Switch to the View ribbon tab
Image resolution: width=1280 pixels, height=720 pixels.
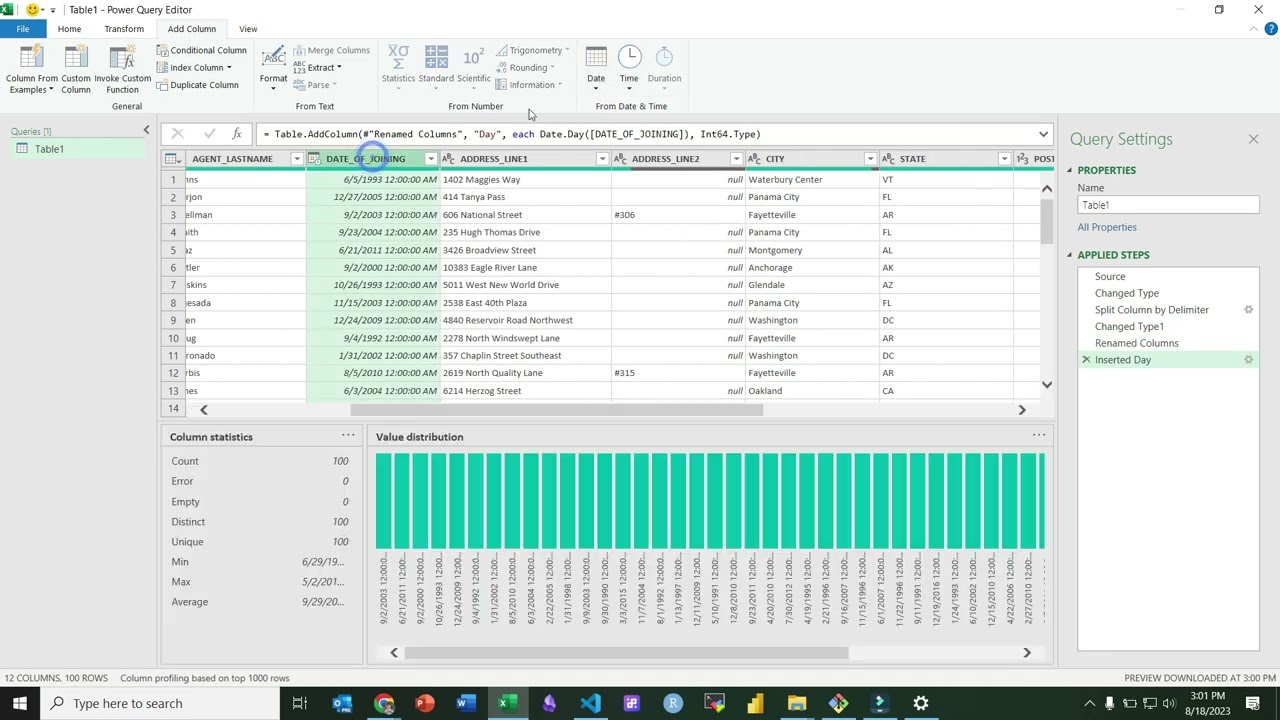pyautogui.click(x=248, y=29)
